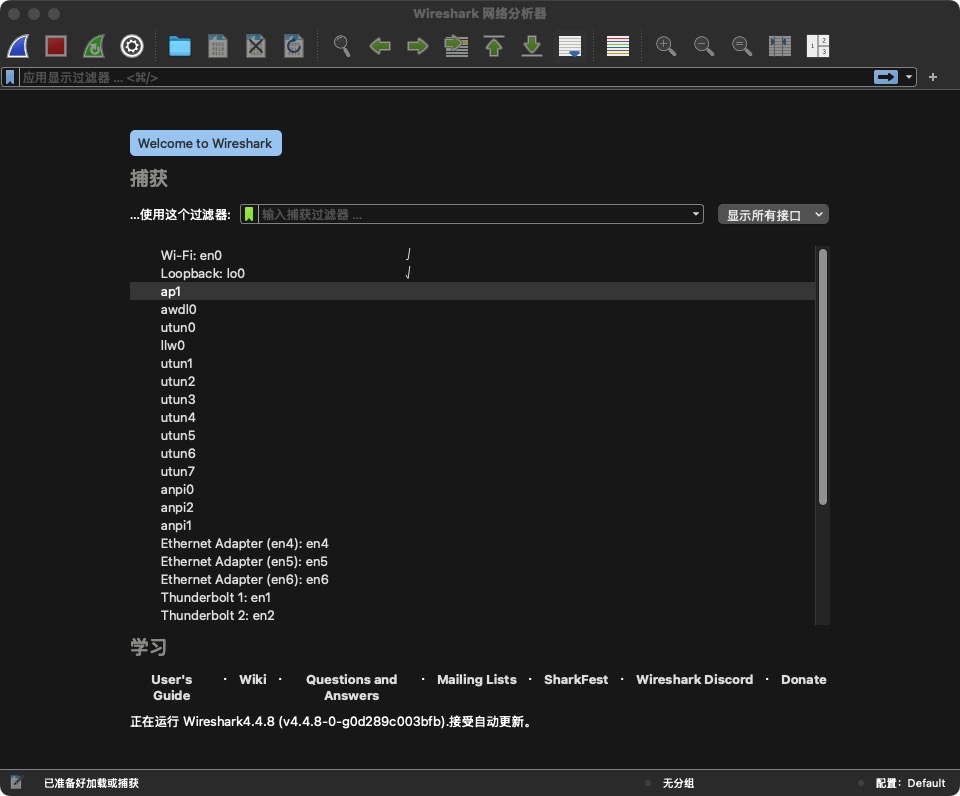This screenshot has height=796, width=960.
Task: Jump to first packet up-arrow icon
Action: (x=494, y=46)
